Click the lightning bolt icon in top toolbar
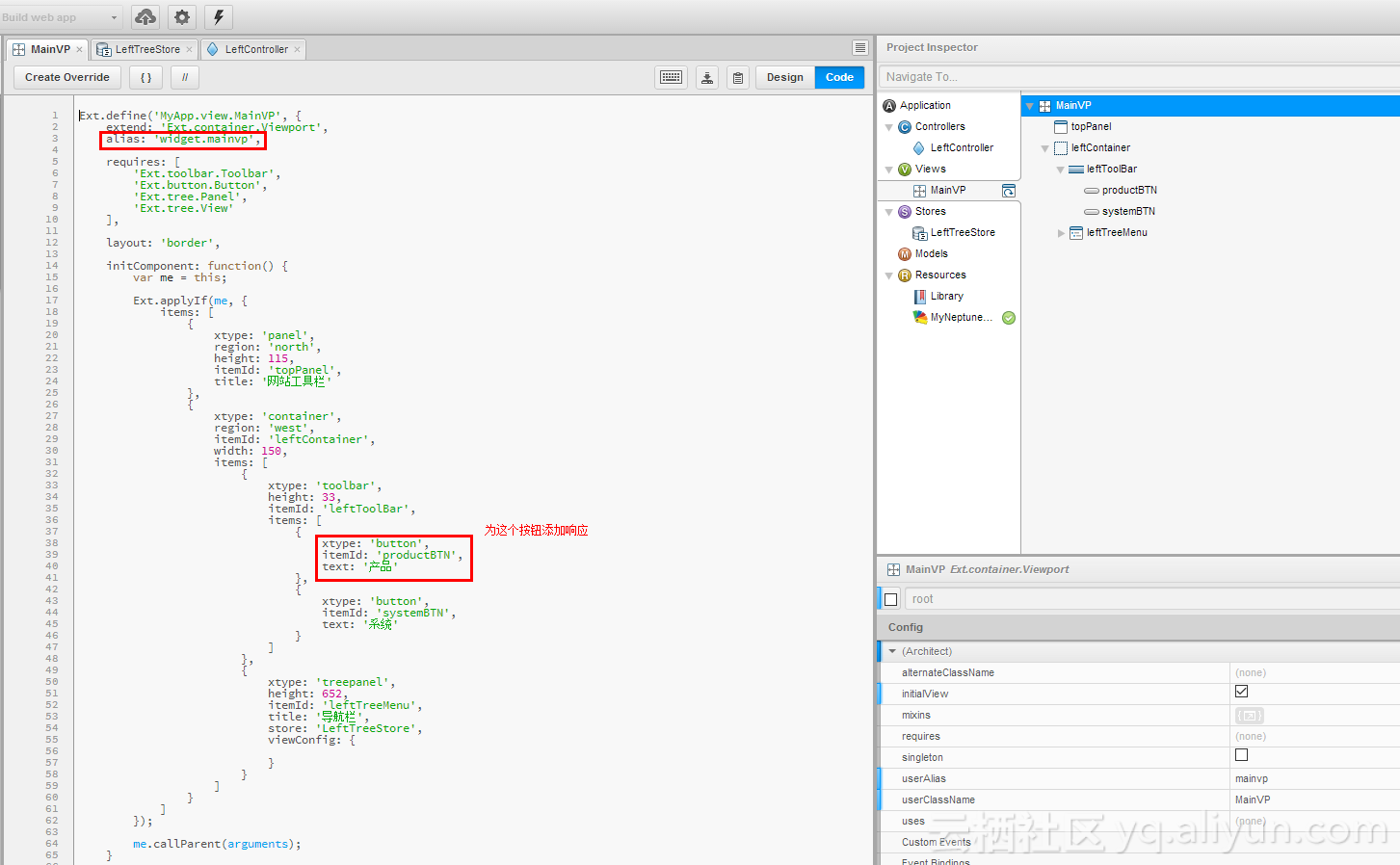The height and width of the screenshot is (865, 1400). (219, 17)
